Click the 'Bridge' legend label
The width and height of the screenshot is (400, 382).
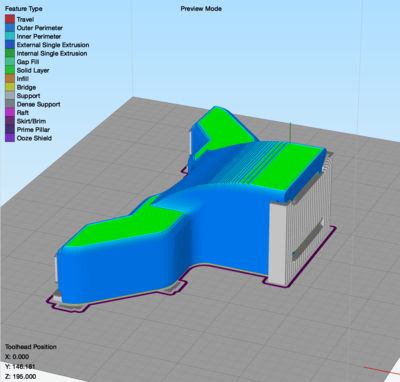coord(26,87)
